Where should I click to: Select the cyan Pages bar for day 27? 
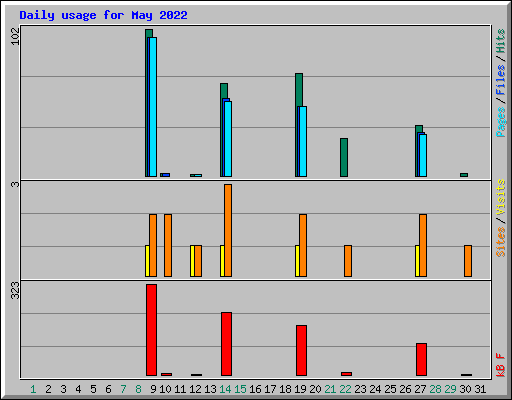coord(423,155)
